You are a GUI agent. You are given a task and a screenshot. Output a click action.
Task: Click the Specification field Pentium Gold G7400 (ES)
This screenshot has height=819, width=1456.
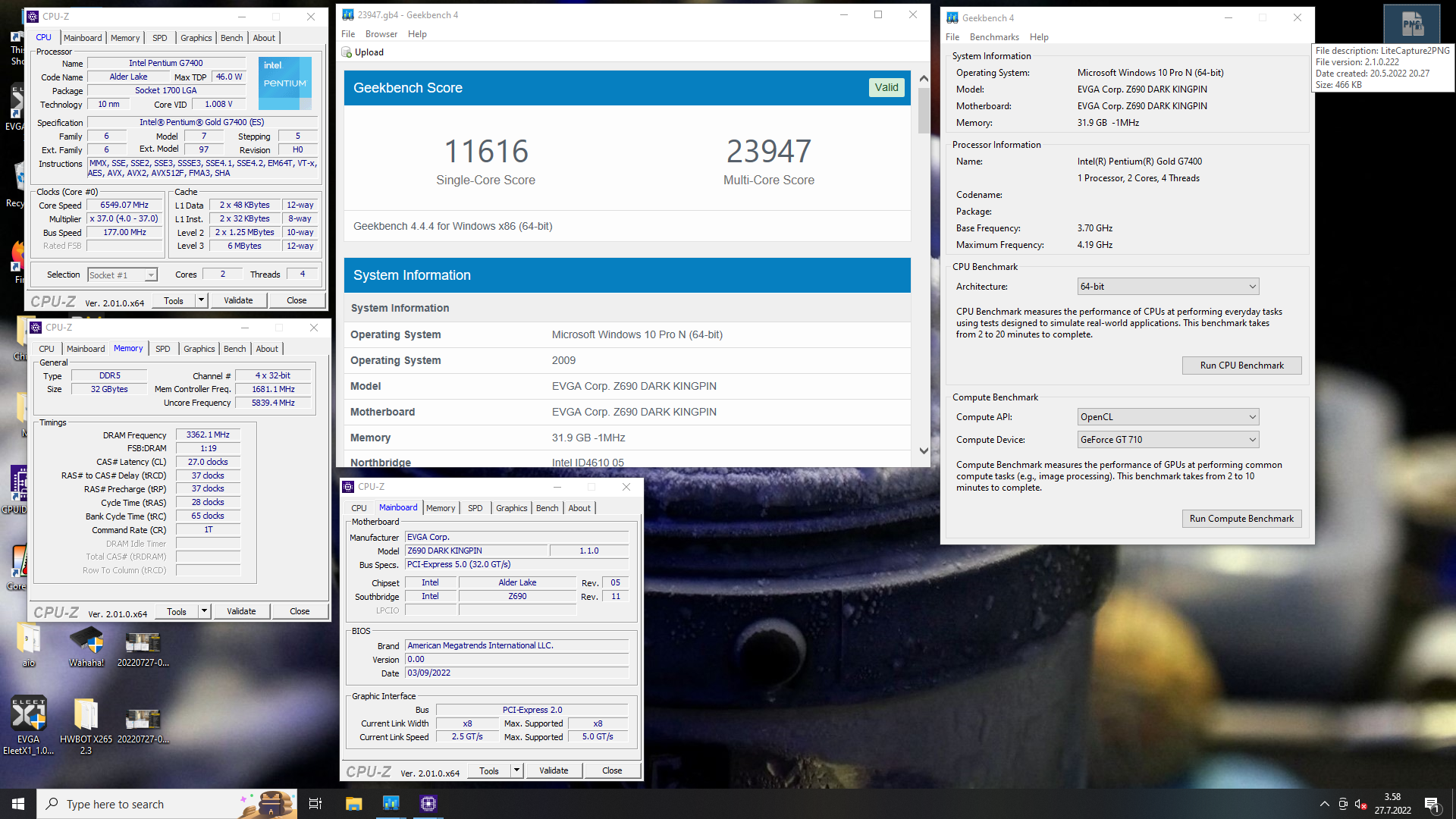coord(202,122)
